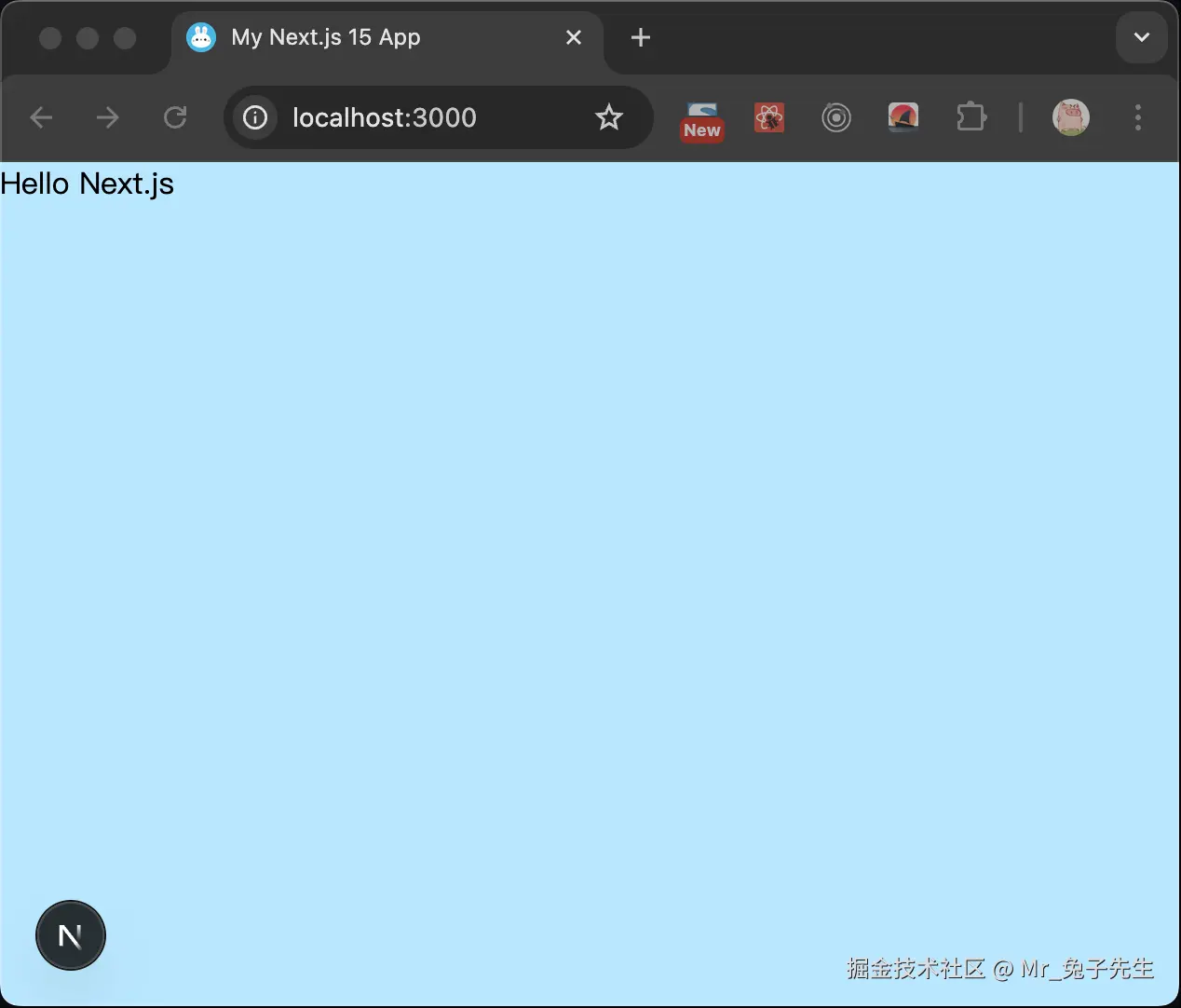Open the Extensions puzzle piece menu
The image size is (1181, 1008).
click(x=971, y=117)
